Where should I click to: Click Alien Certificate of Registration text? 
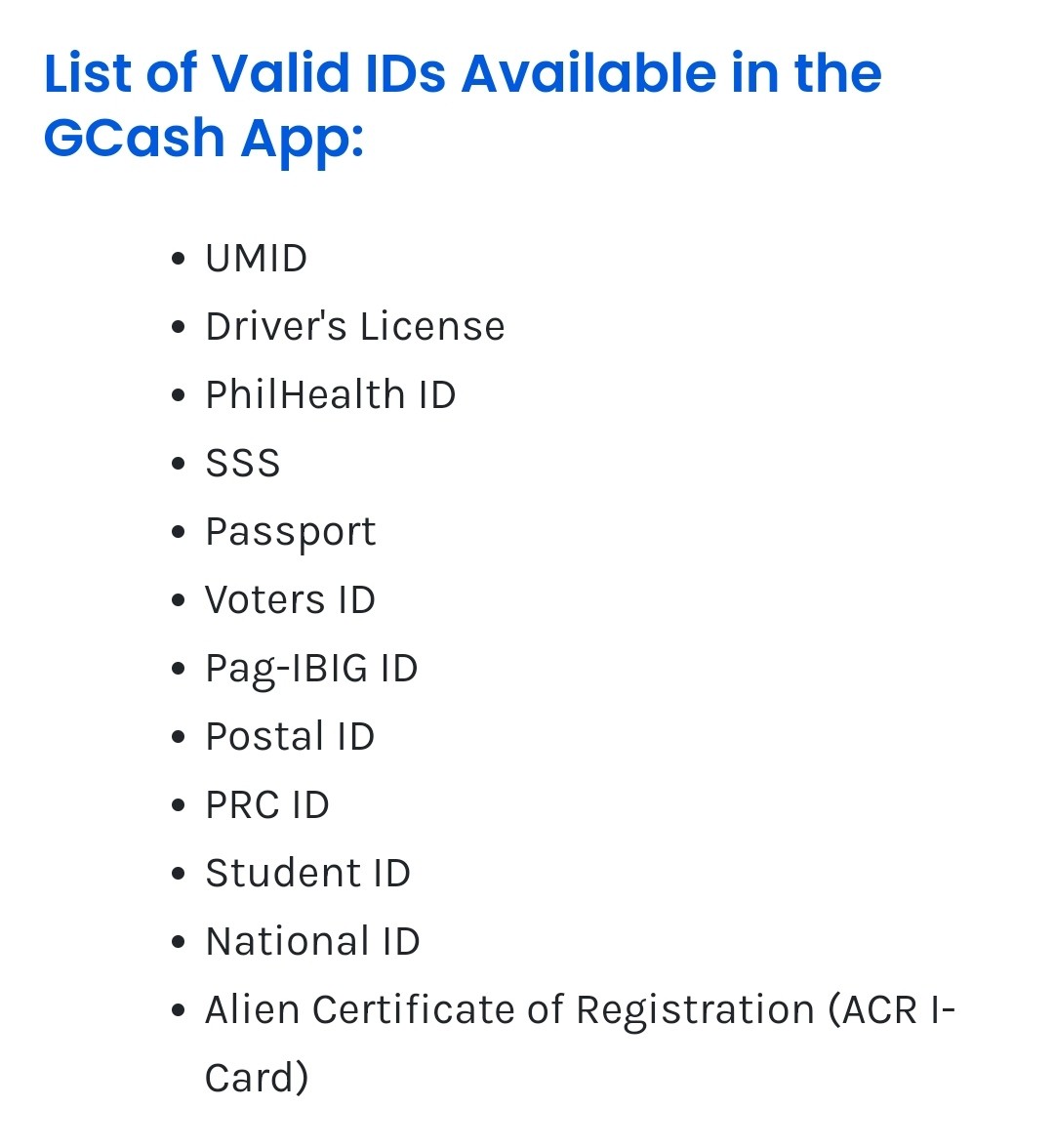[x=509, y=1009]
